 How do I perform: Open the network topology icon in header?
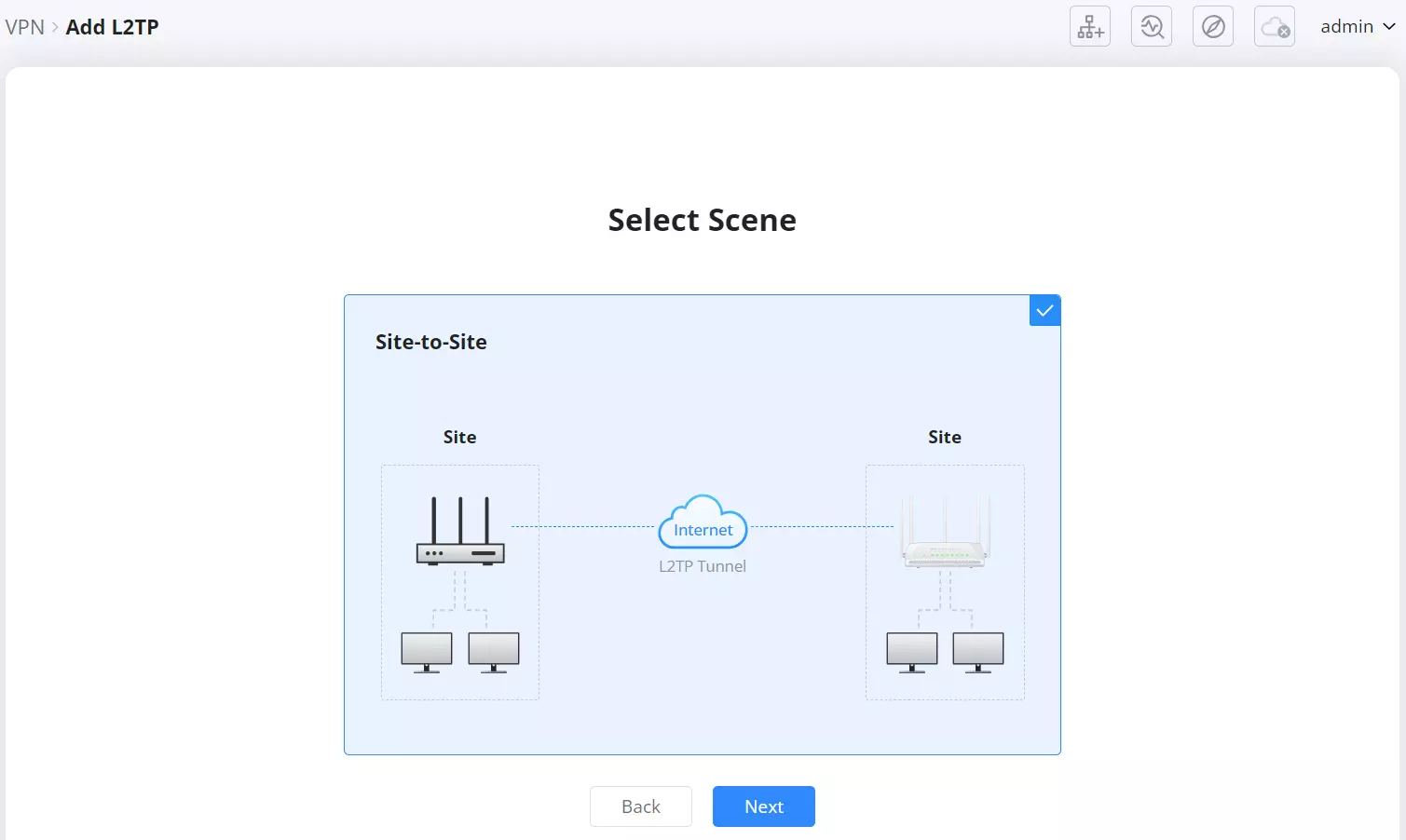[1090, 27]
